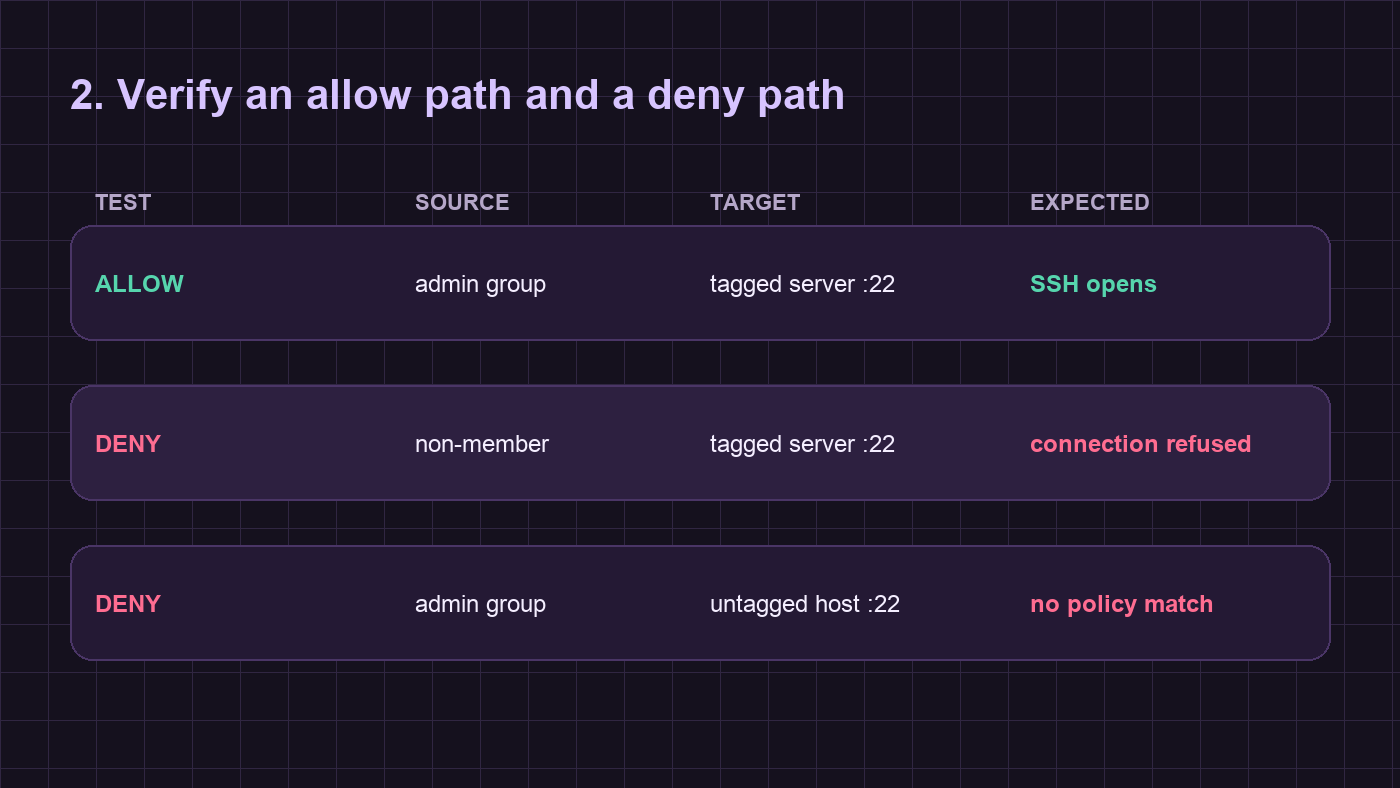Select the "connection refused" expected result

click(1140, 444)
